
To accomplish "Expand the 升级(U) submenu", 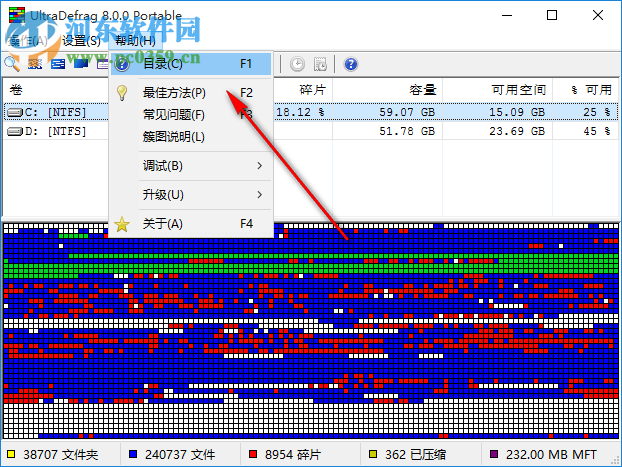I will [x=191, y=195].
